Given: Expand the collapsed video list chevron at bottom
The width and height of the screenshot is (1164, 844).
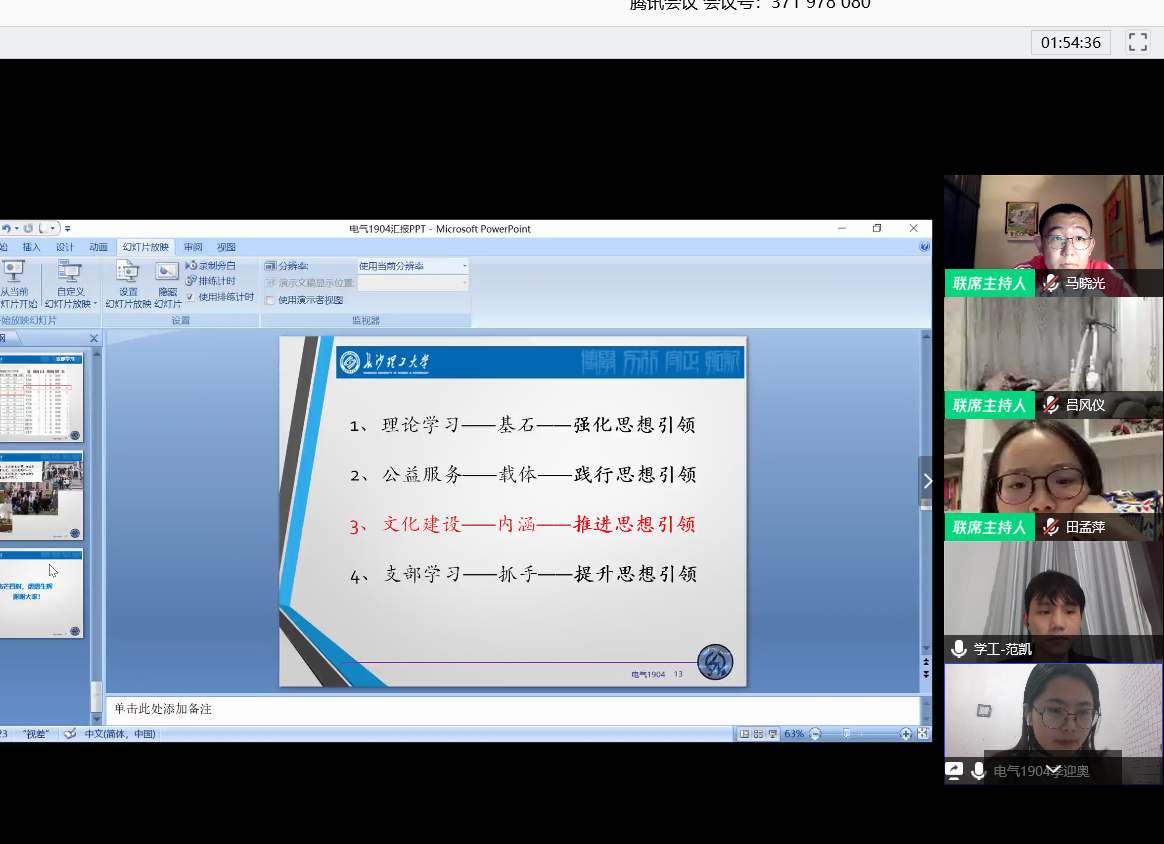Looking at the screenshot, I should (1052, 769).
